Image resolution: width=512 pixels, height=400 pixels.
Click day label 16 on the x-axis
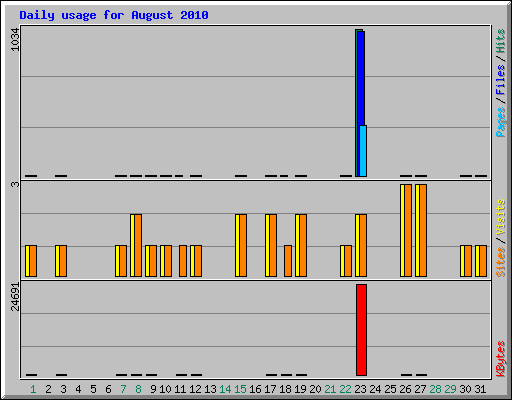(x=255, y=389)
